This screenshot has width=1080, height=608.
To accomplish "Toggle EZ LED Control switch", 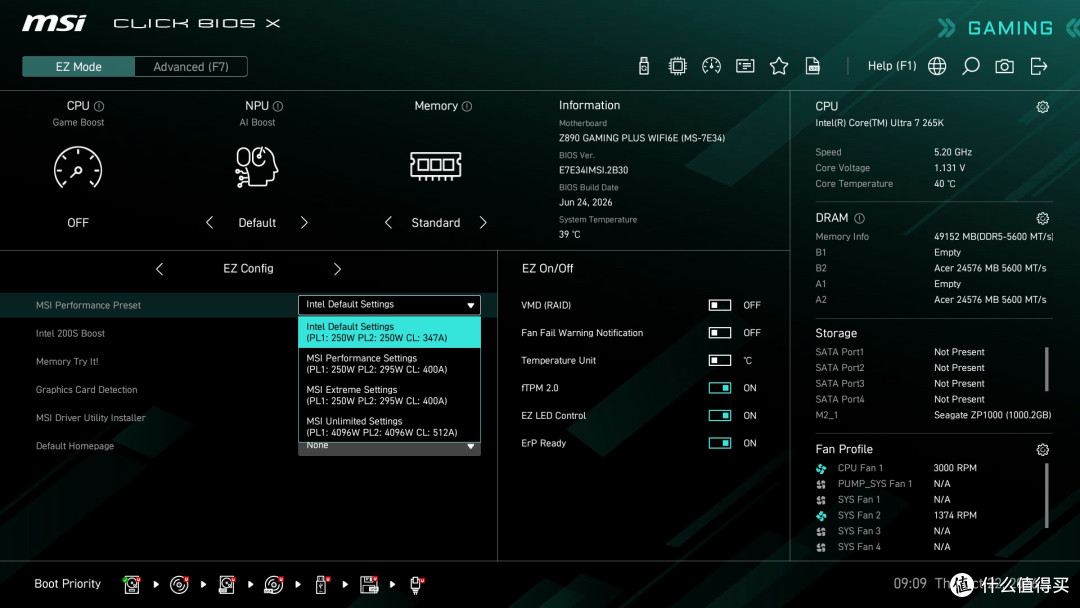I will point(720,415).
